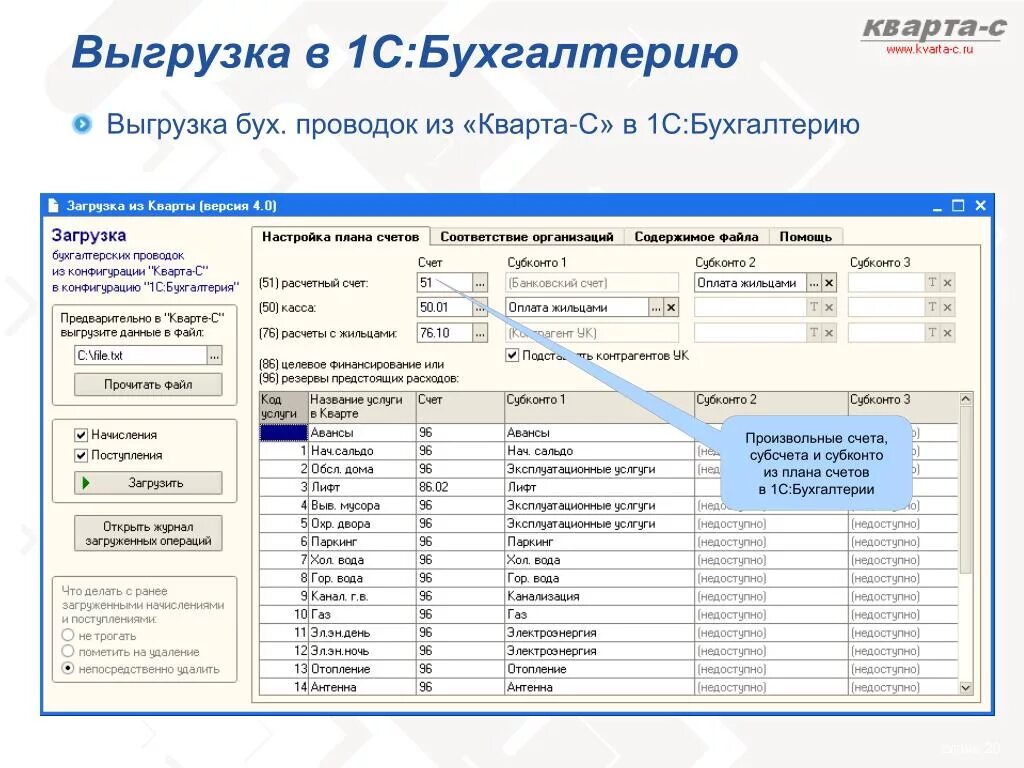Clear Субконто 3 in расчеты с жильцами row
1024x768 pixels.
click(948, 333)
